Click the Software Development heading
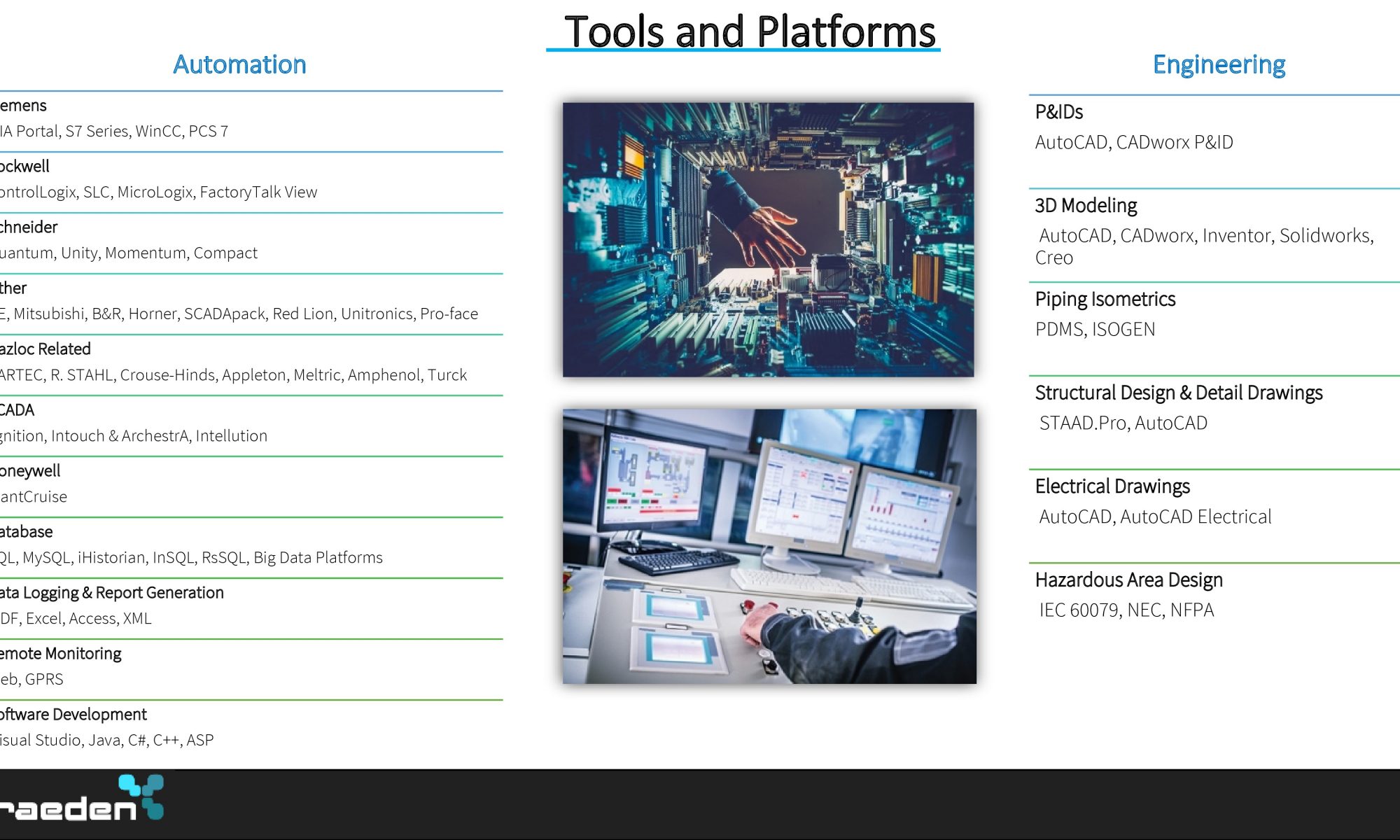This screenshot has width=1400, height=840. [73, 715]
